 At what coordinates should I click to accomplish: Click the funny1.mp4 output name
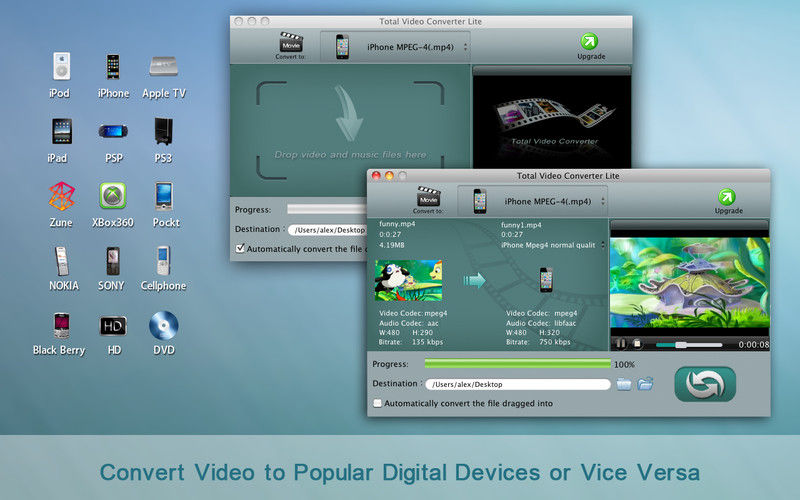(521, 224)
